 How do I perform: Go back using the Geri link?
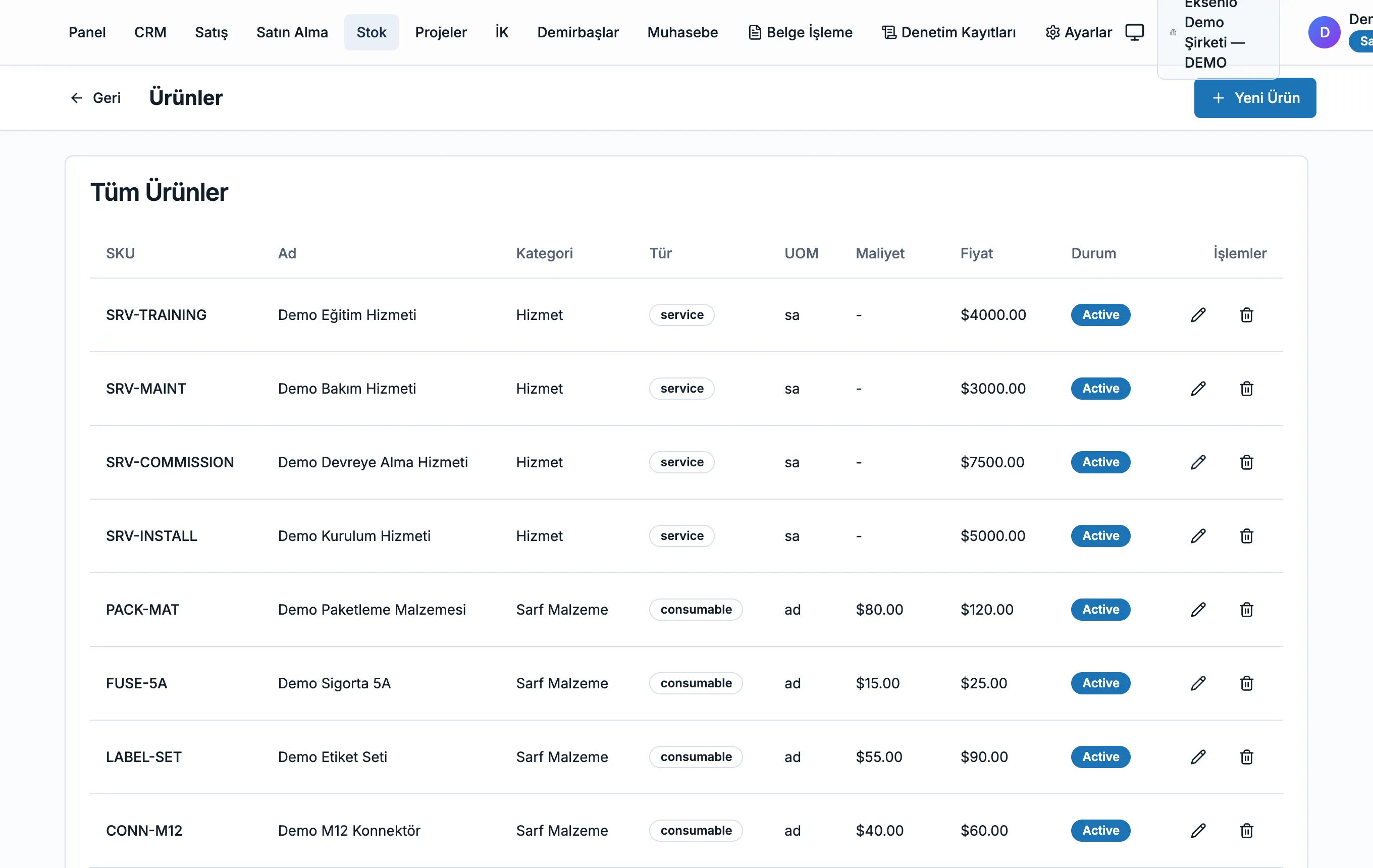click(96, 98)
